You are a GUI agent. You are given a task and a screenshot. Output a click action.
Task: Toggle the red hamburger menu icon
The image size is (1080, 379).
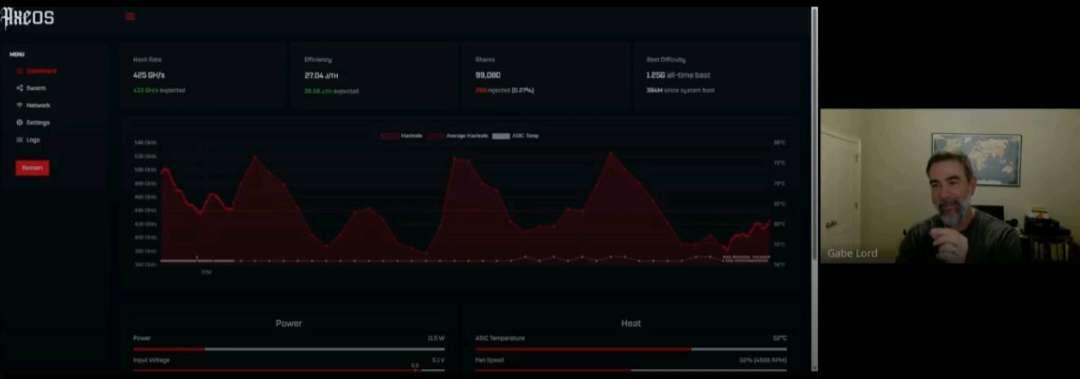[130, 17]
